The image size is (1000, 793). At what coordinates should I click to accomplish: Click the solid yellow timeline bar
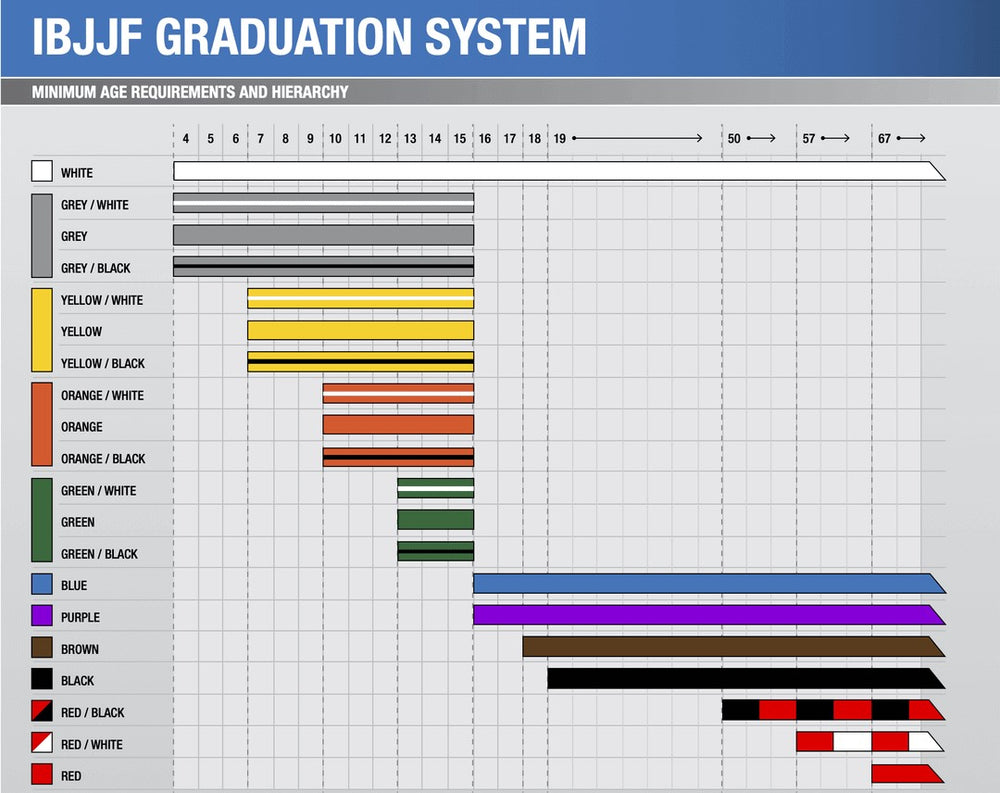click(x=361, y=330)
